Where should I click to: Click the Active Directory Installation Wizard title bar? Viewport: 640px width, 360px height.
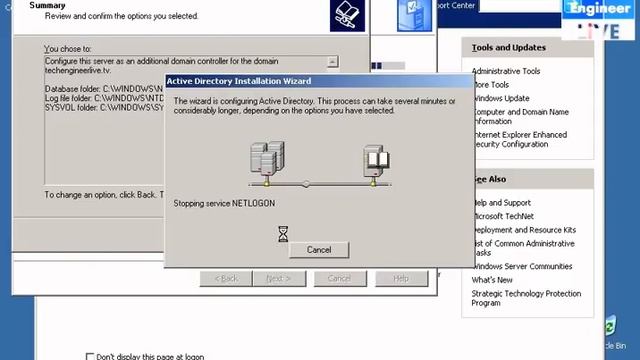(319, 81)
